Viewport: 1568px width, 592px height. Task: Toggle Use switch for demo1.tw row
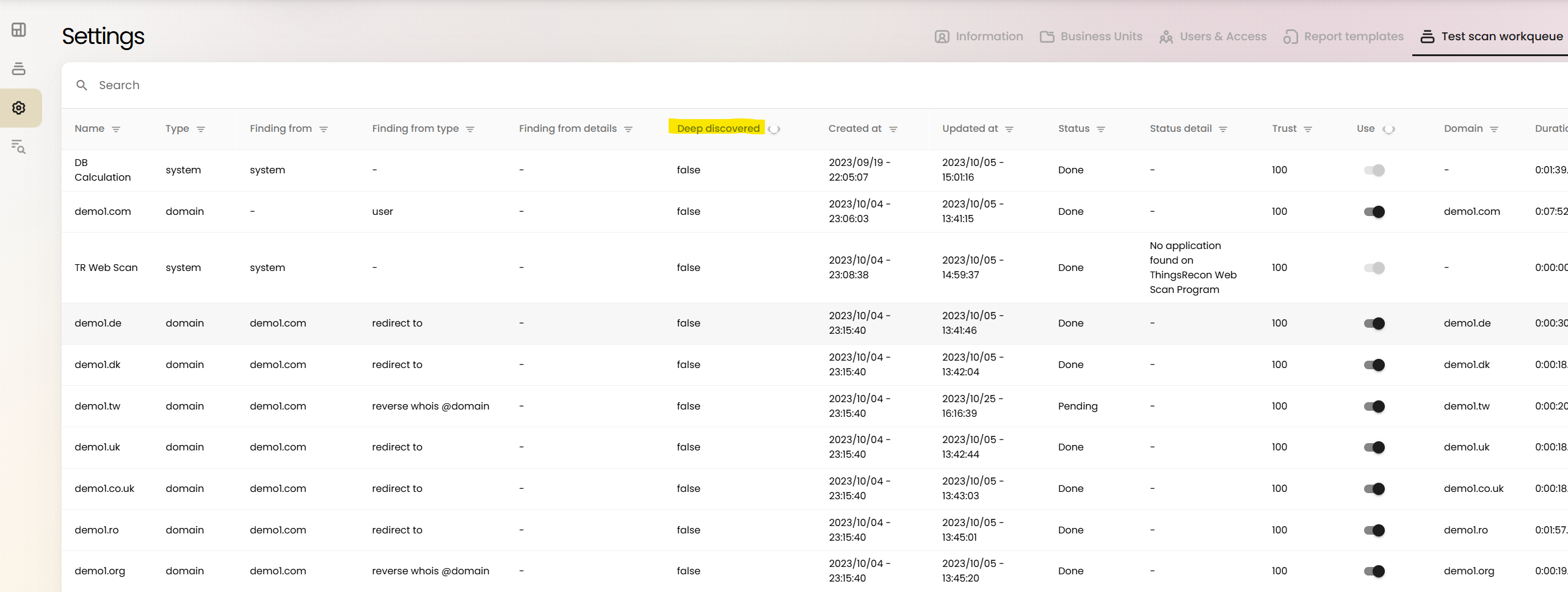1374,406
